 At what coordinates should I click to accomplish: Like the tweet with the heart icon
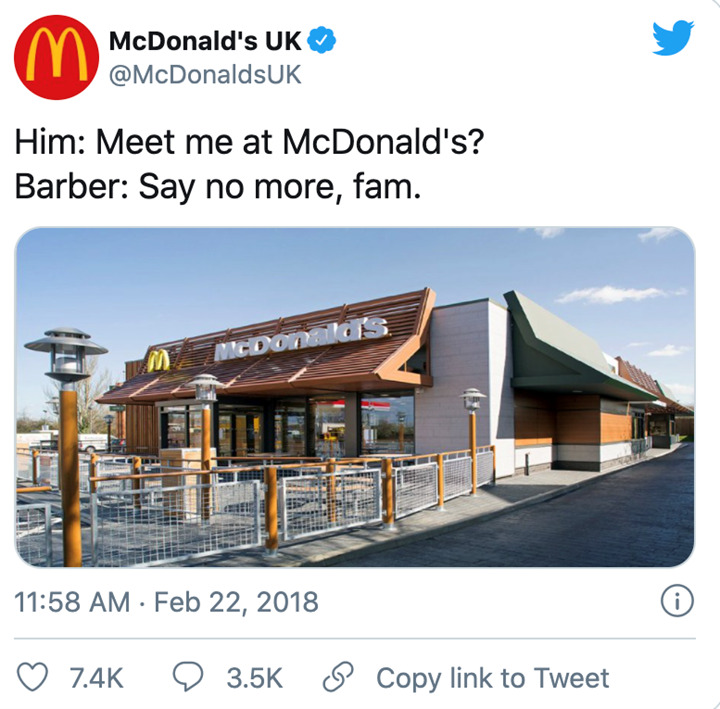(x=32, y=677)
